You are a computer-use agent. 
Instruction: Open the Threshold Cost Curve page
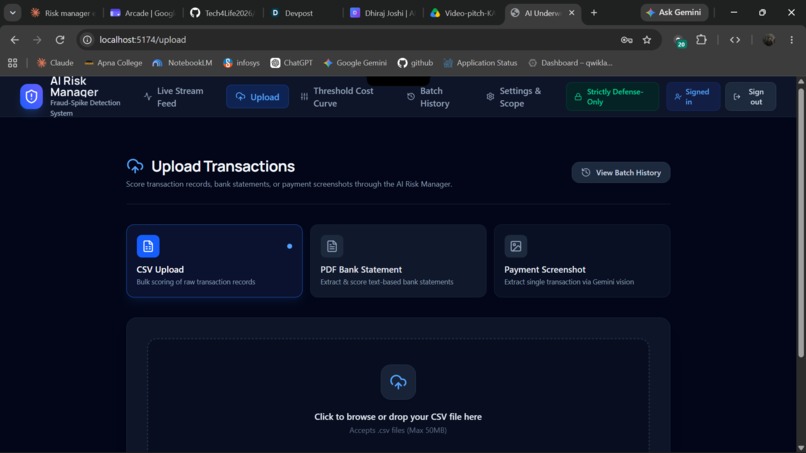[337, 97]
